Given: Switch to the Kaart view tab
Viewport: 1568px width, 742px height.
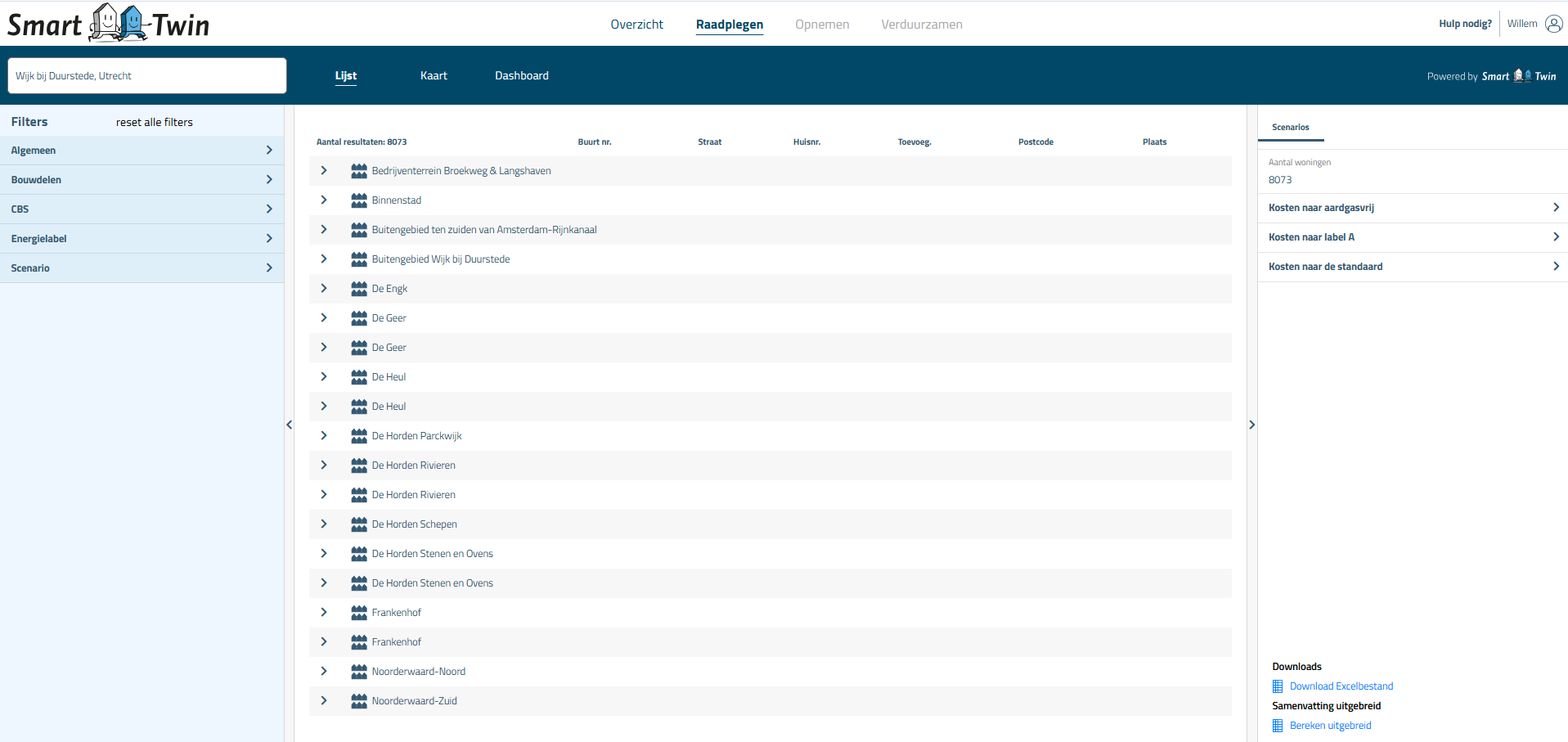Looking at the screenshot, I should pos(434,76).
